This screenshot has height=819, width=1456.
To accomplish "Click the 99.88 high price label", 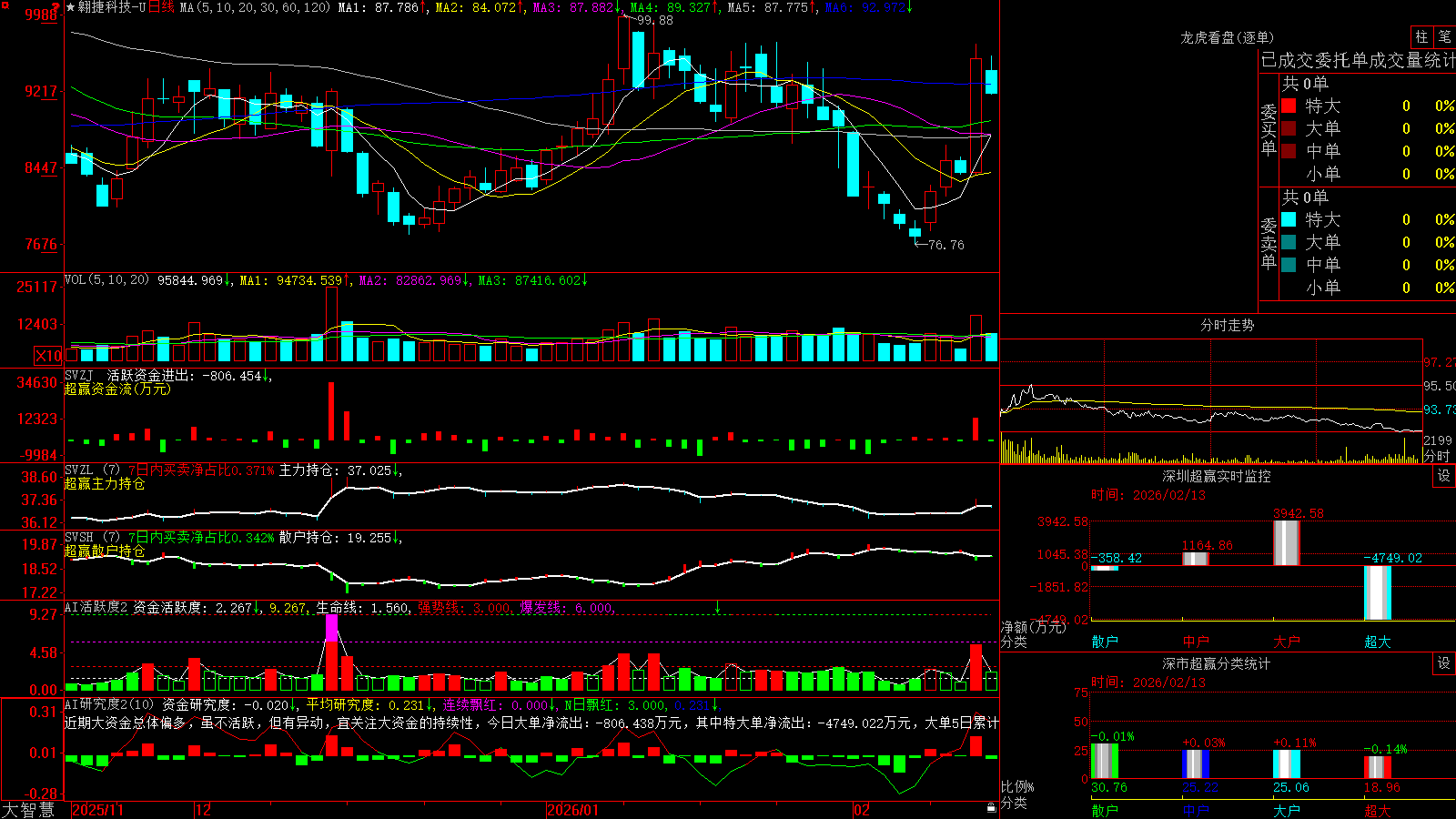I will [655, 20].
